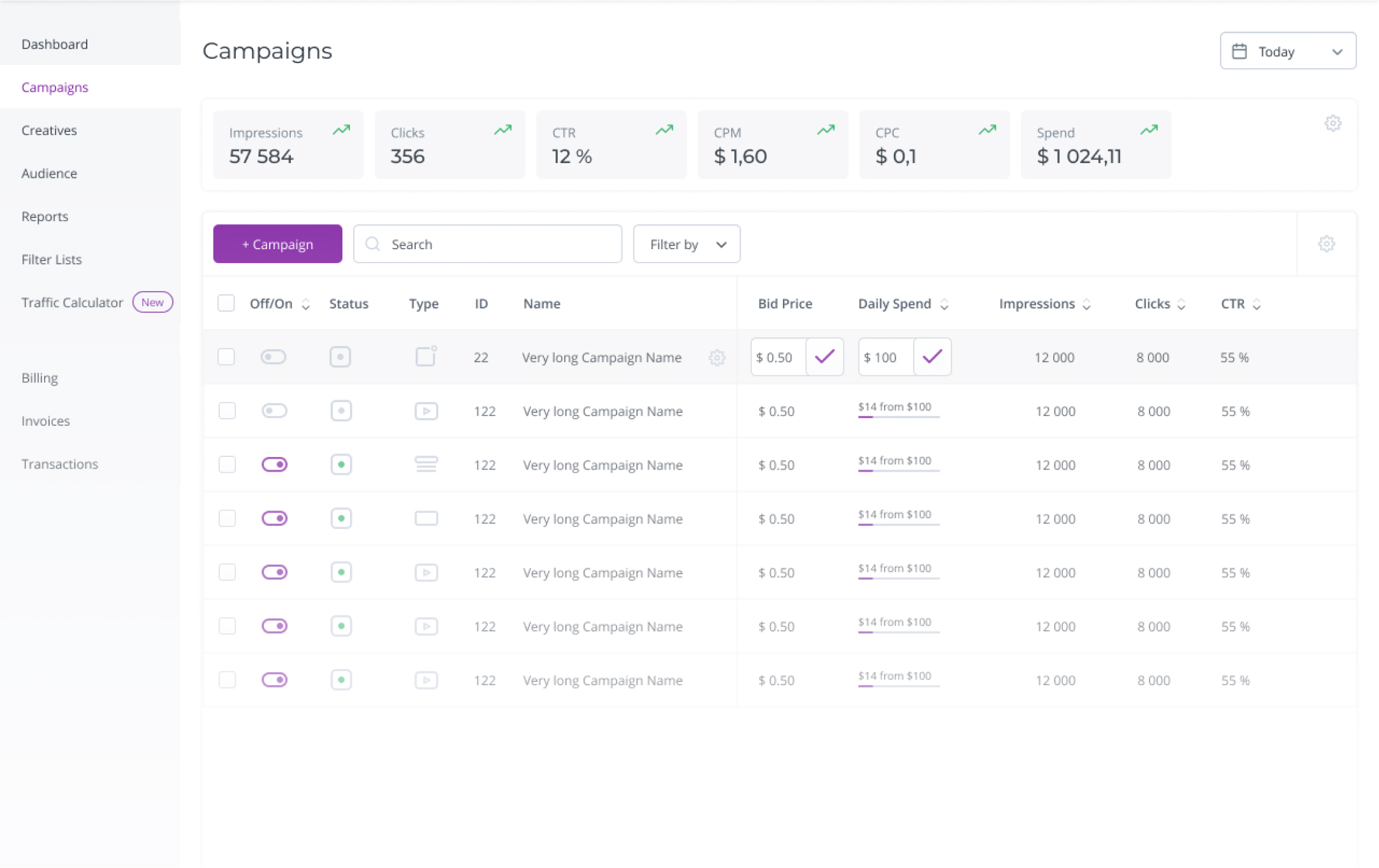Select the list type icon in the third row
The height and width of the screenshot is (868, 1379).
426,465
